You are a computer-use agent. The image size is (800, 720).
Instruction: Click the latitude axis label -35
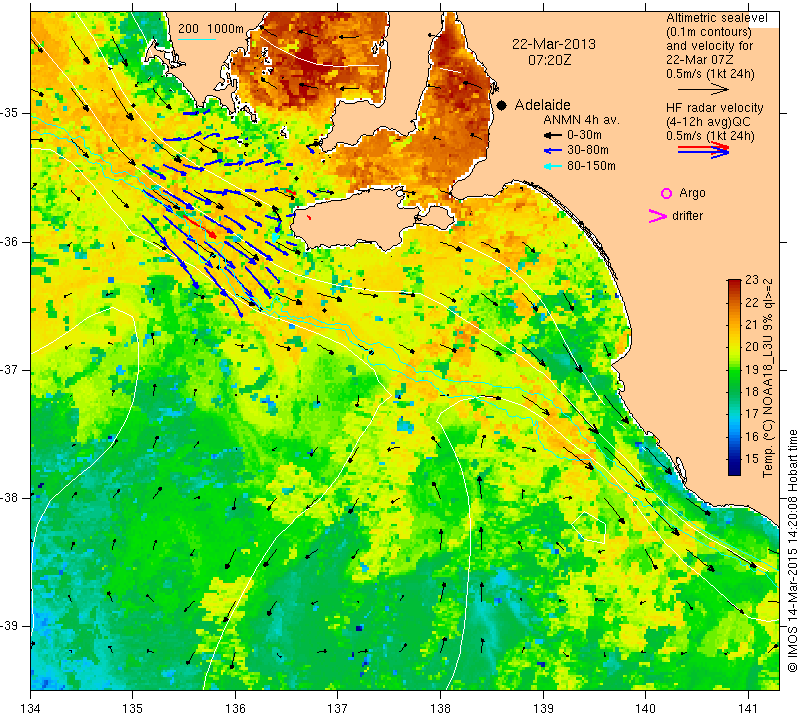pyautogui.click(x=10, y=113)
